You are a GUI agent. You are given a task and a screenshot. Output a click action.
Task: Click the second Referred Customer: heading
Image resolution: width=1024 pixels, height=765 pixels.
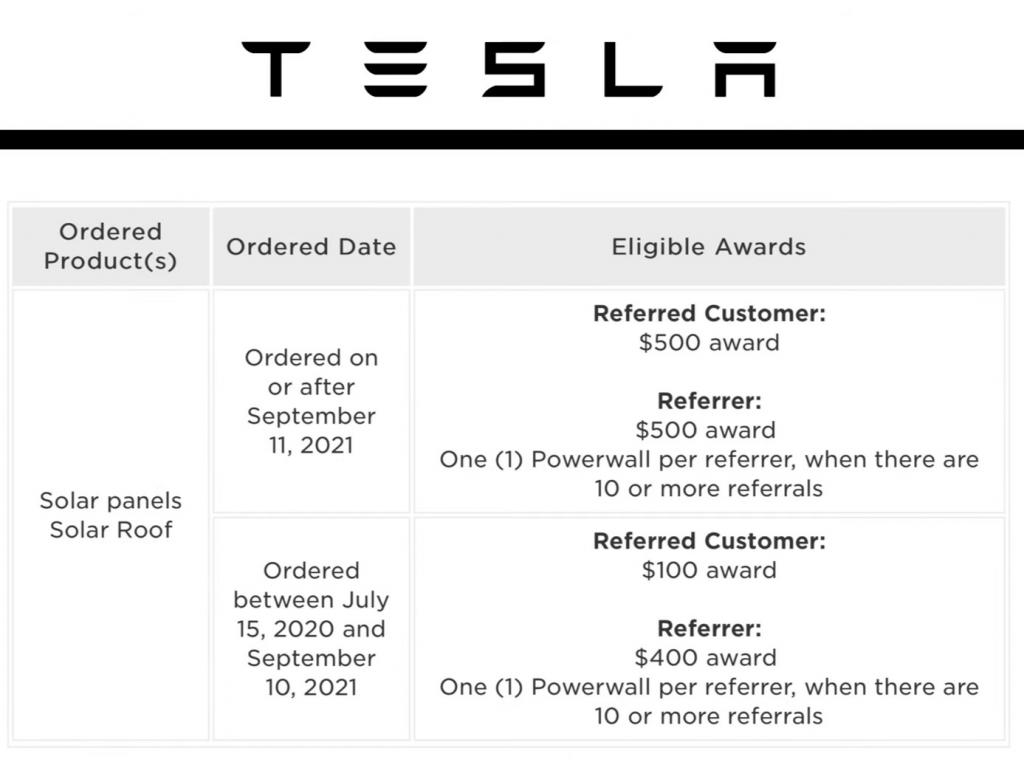click(709, 541)
